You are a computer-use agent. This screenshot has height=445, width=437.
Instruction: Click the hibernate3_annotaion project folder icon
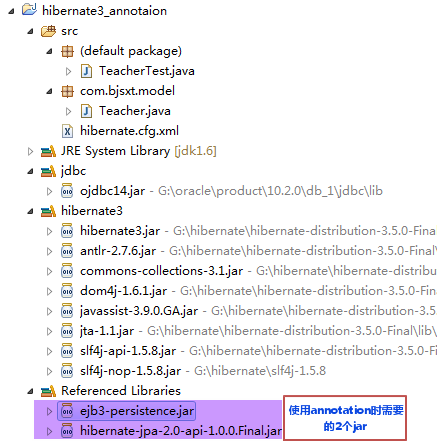(x=29, y=10)
